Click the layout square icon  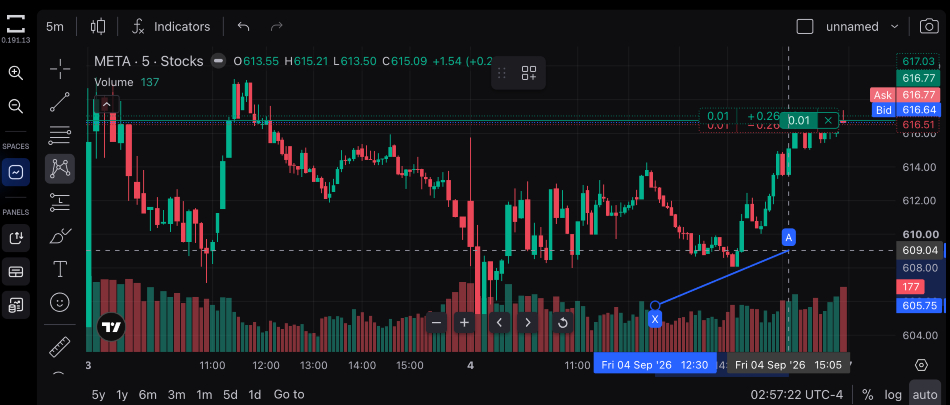pos(805,27)
